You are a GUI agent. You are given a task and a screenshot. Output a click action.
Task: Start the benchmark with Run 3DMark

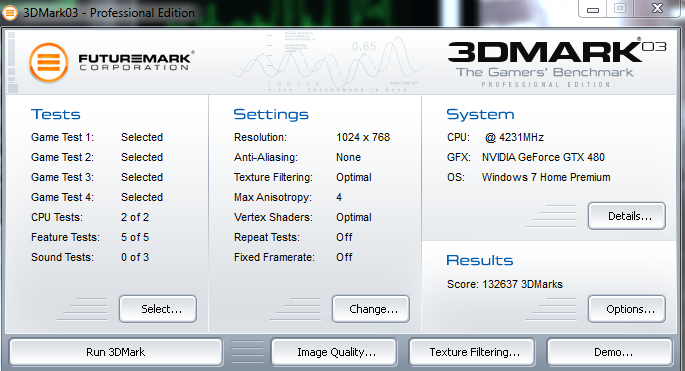tap(116, 352)
